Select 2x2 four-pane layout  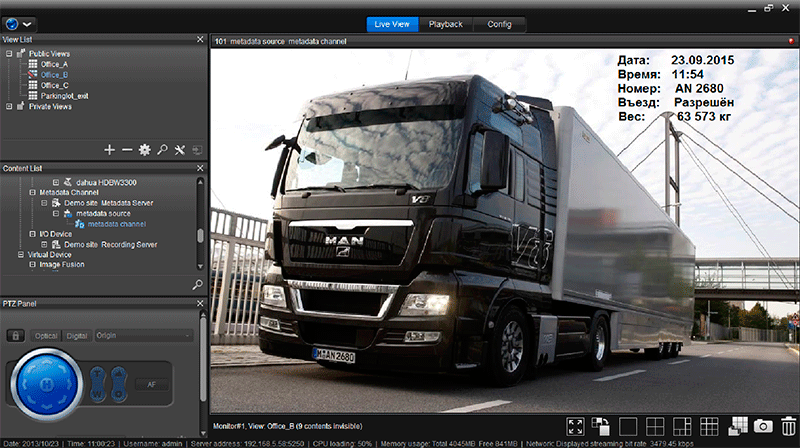(655, 427)
